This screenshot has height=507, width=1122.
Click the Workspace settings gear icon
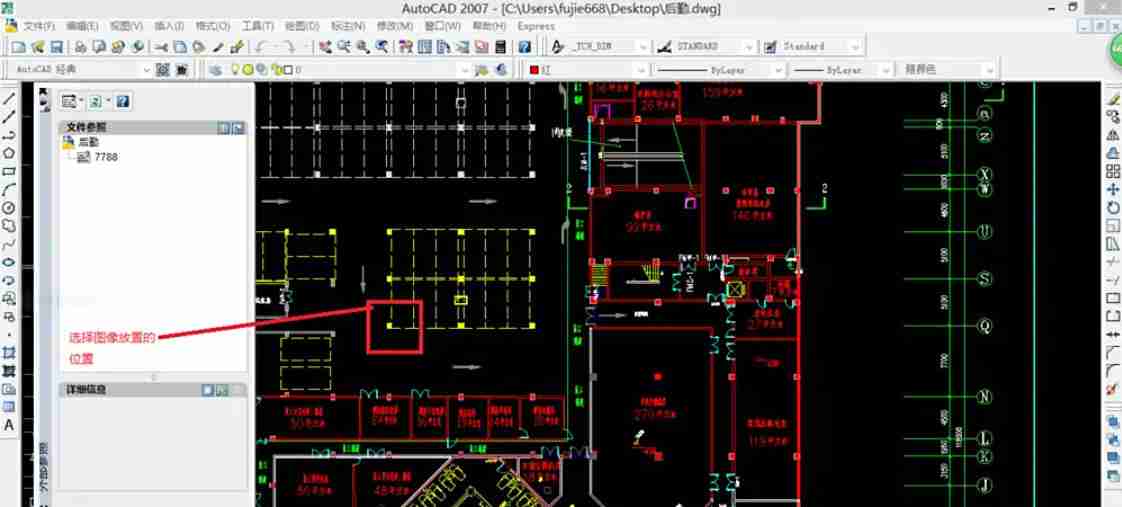point(163,69)
